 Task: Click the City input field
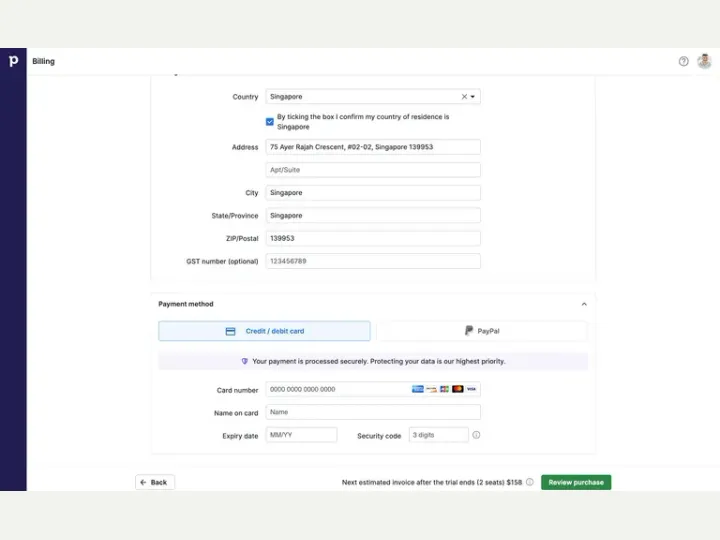[x=373, y=193]
